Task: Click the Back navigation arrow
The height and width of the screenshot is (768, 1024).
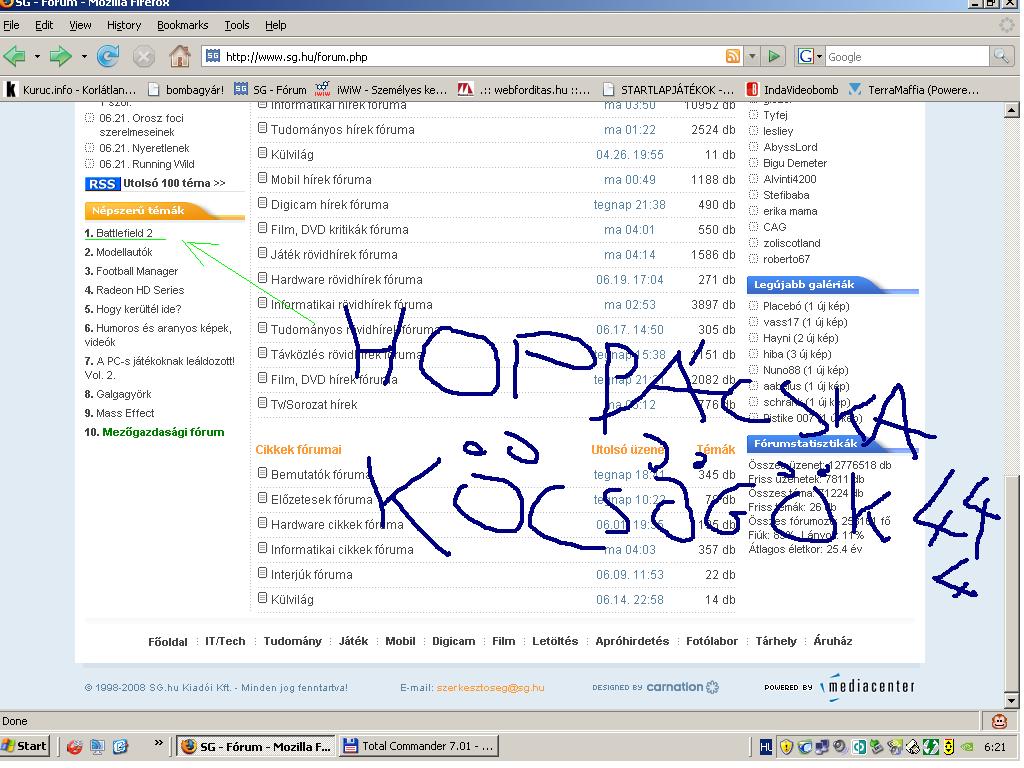Action: tap(15, 56)
